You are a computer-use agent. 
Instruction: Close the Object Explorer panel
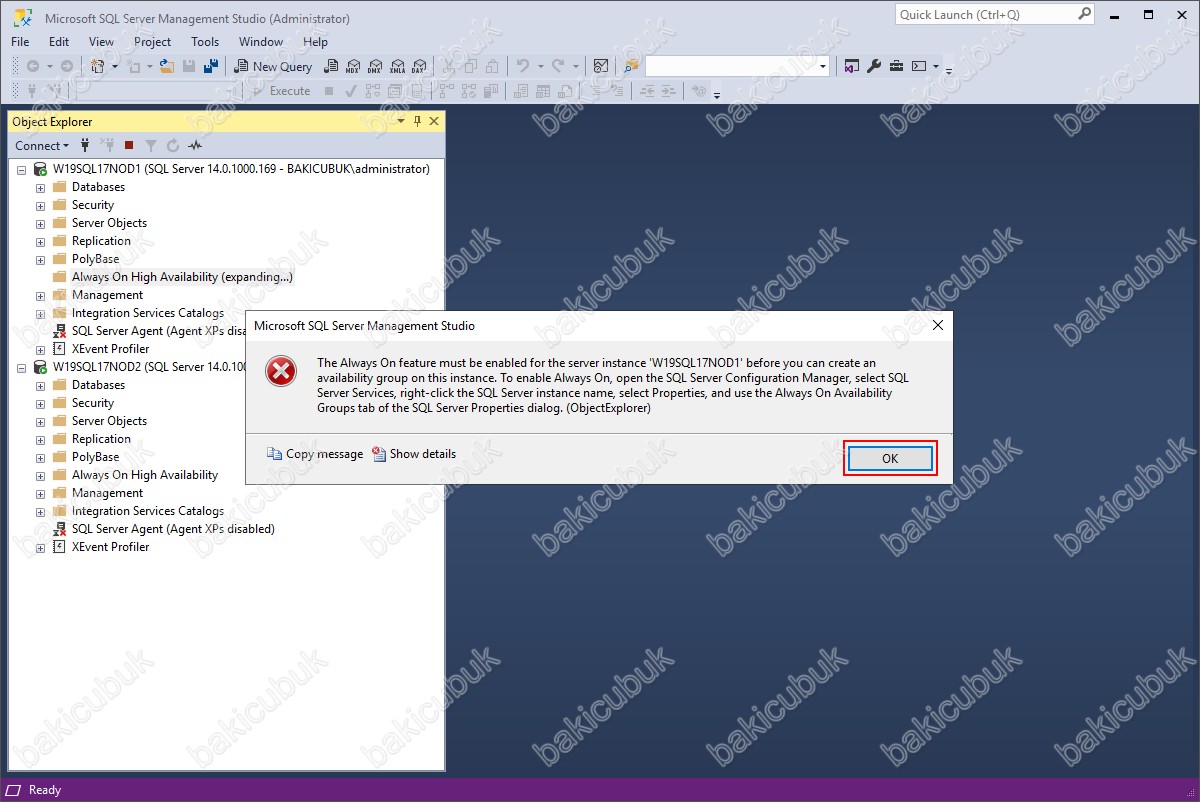coord(434,121)
